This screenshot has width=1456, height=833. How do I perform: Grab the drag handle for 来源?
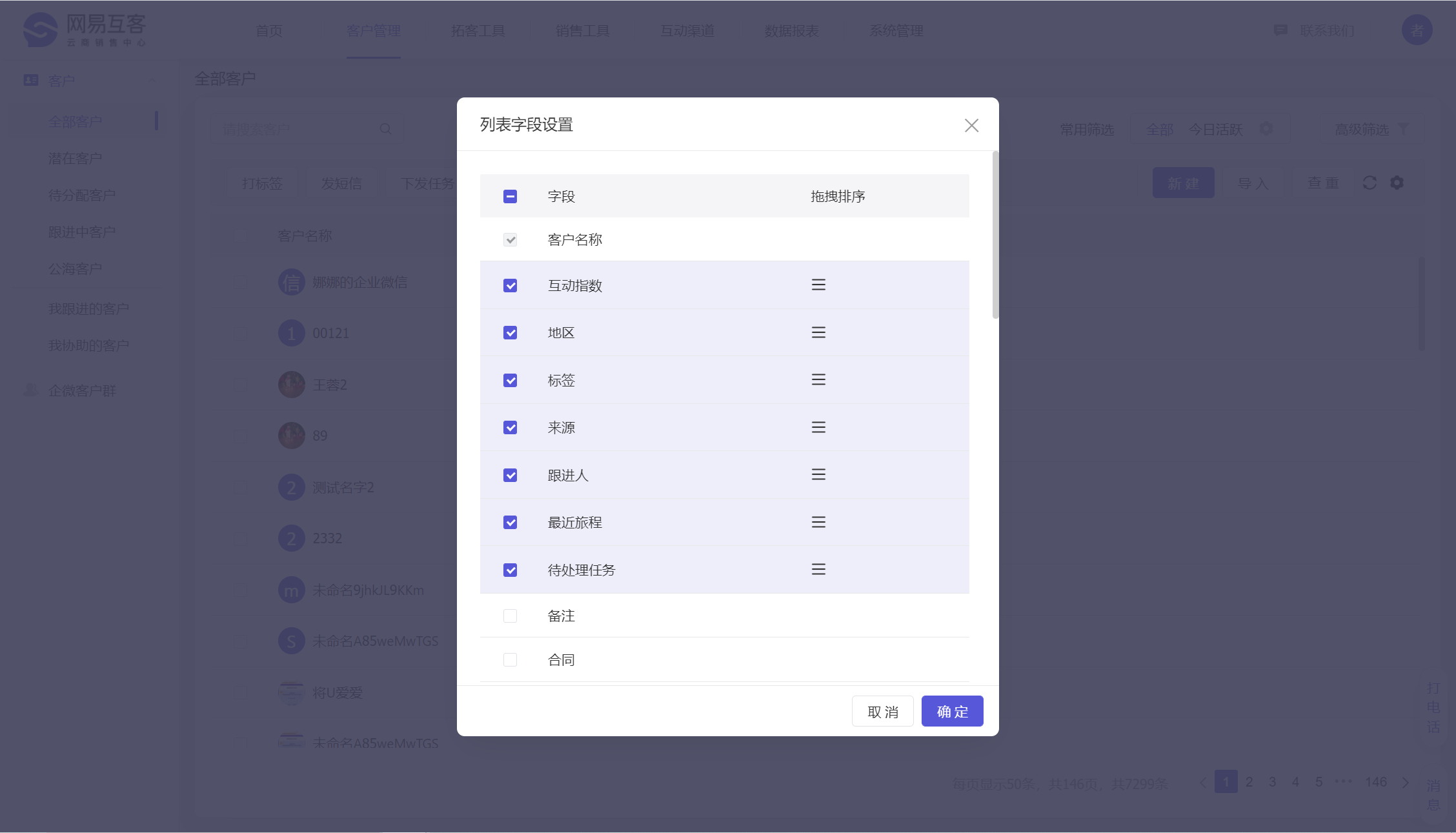tap(818, 427)
